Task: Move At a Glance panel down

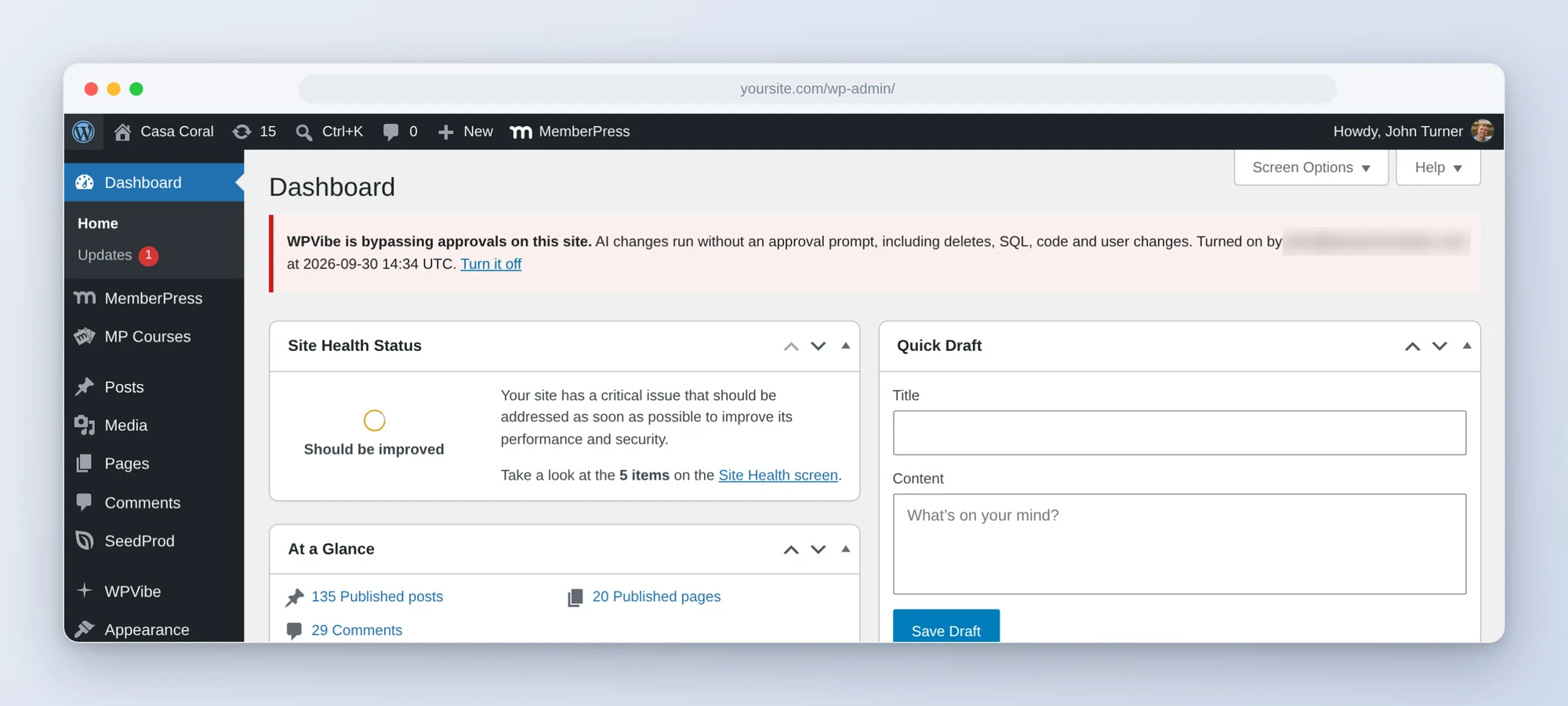Action: point(818,550)
